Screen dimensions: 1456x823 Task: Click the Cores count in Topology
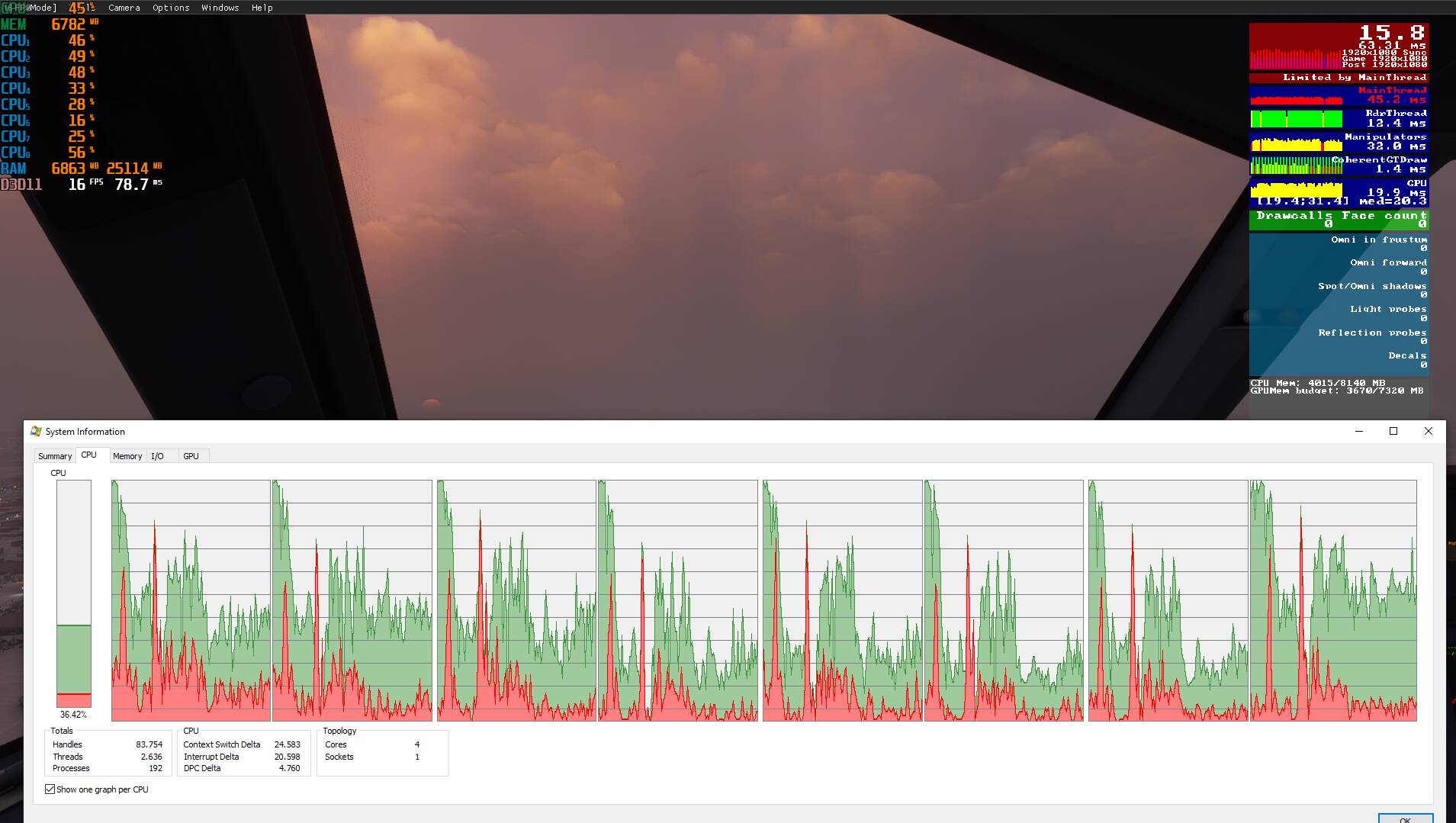tap(417, 744)
